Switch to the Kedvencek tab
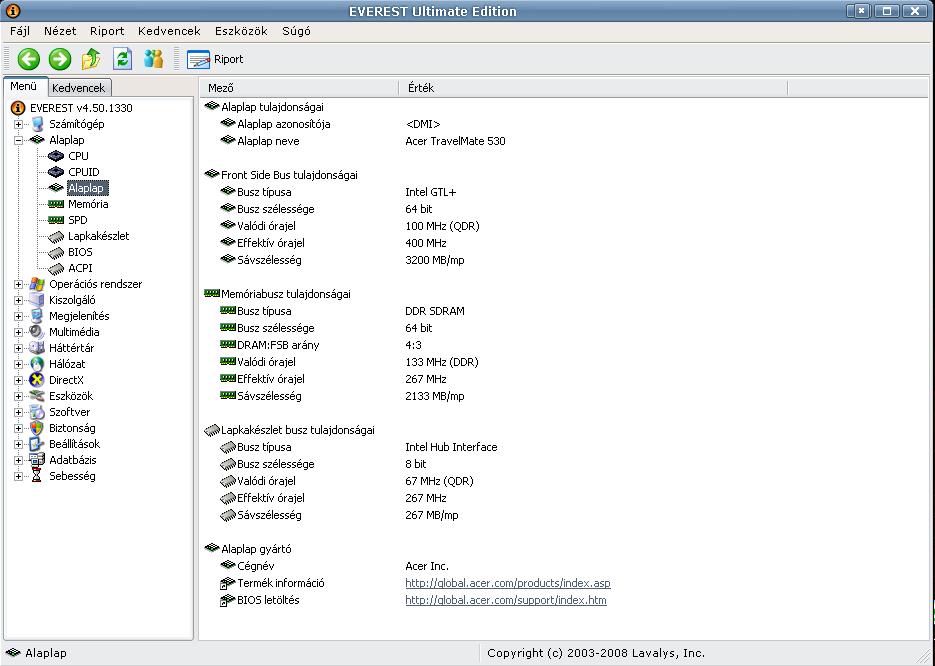Screen dimensions: 935x666 tap(79, 88)
